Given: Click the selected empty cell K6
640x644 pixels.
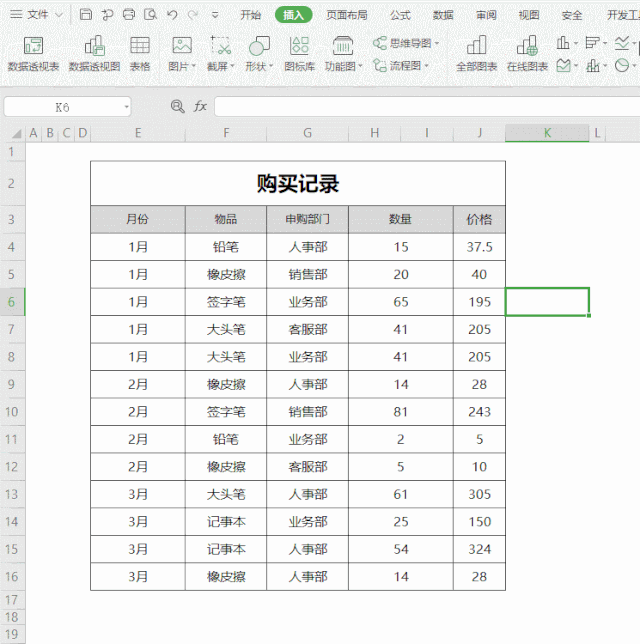Looking at the screenshot, I should [547, 302].
